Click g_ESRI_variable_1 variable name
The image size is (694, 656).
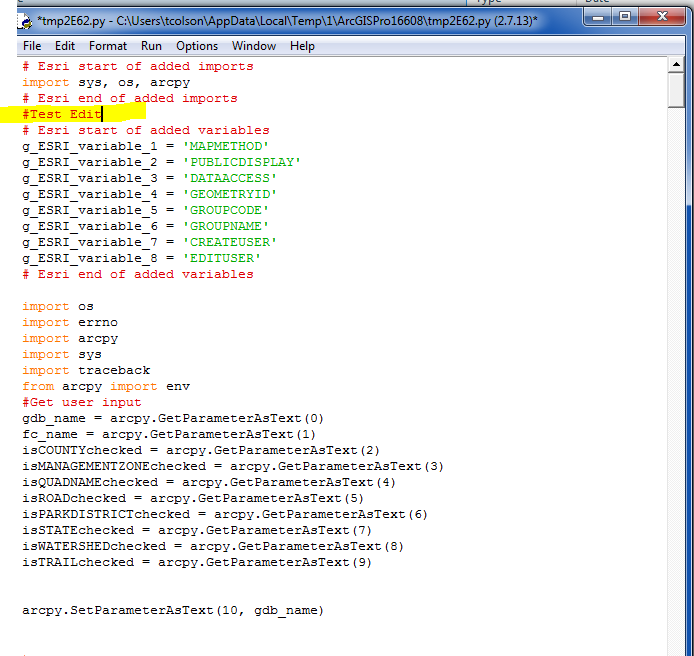90,146
